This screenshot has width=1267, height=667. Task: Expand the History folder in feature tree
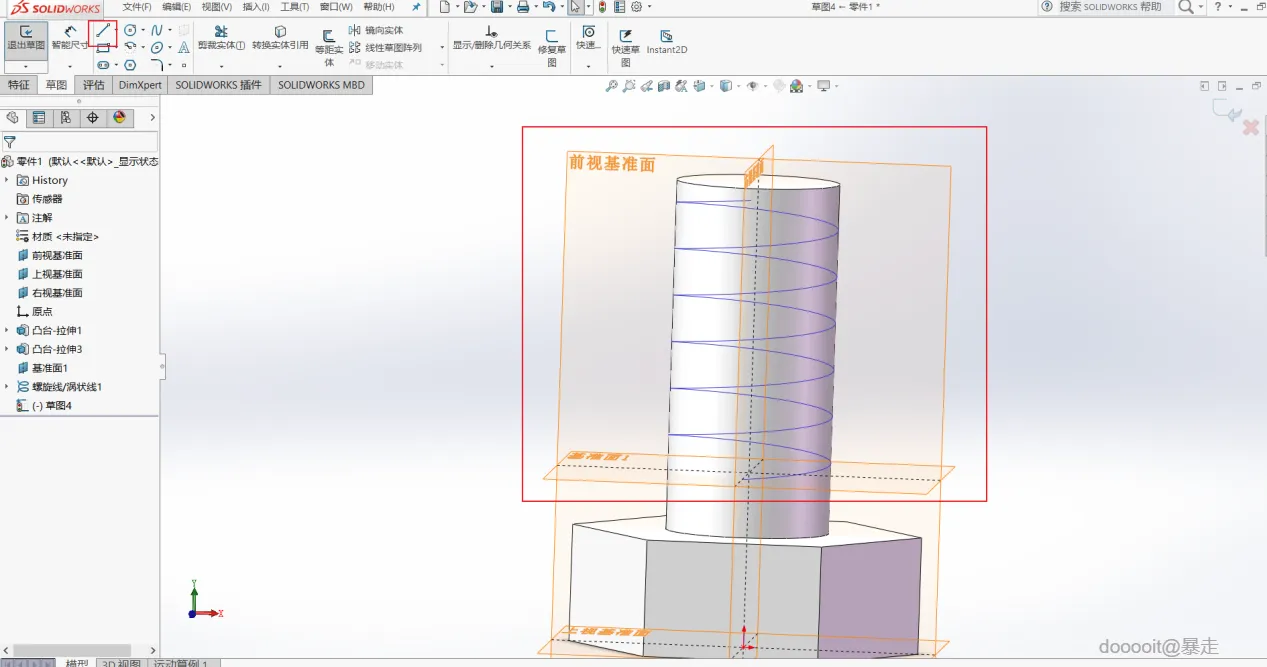click(7, 180)
